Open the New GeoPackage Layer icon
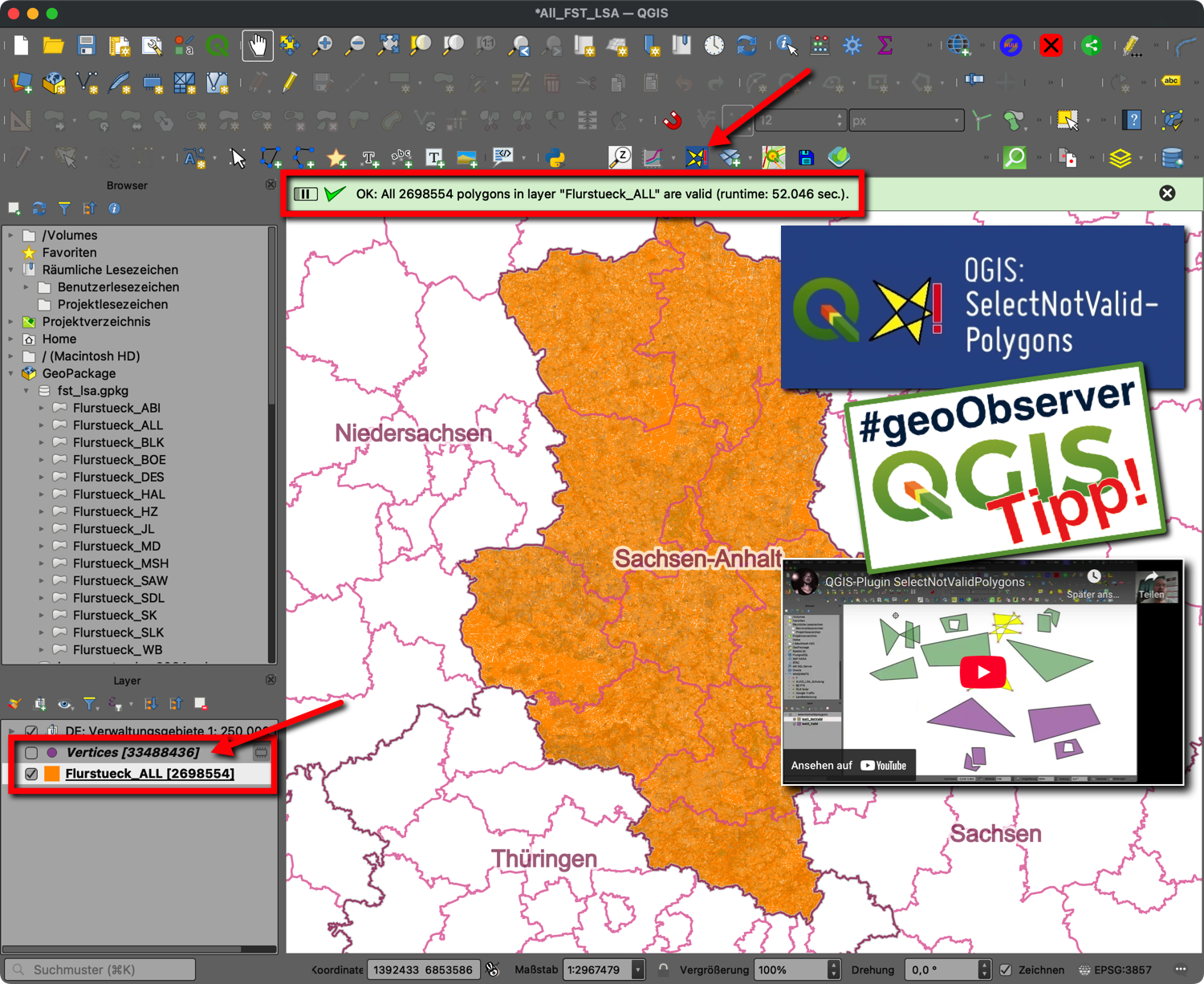Viewport: 1204px width, 984px height. [54, 81]
